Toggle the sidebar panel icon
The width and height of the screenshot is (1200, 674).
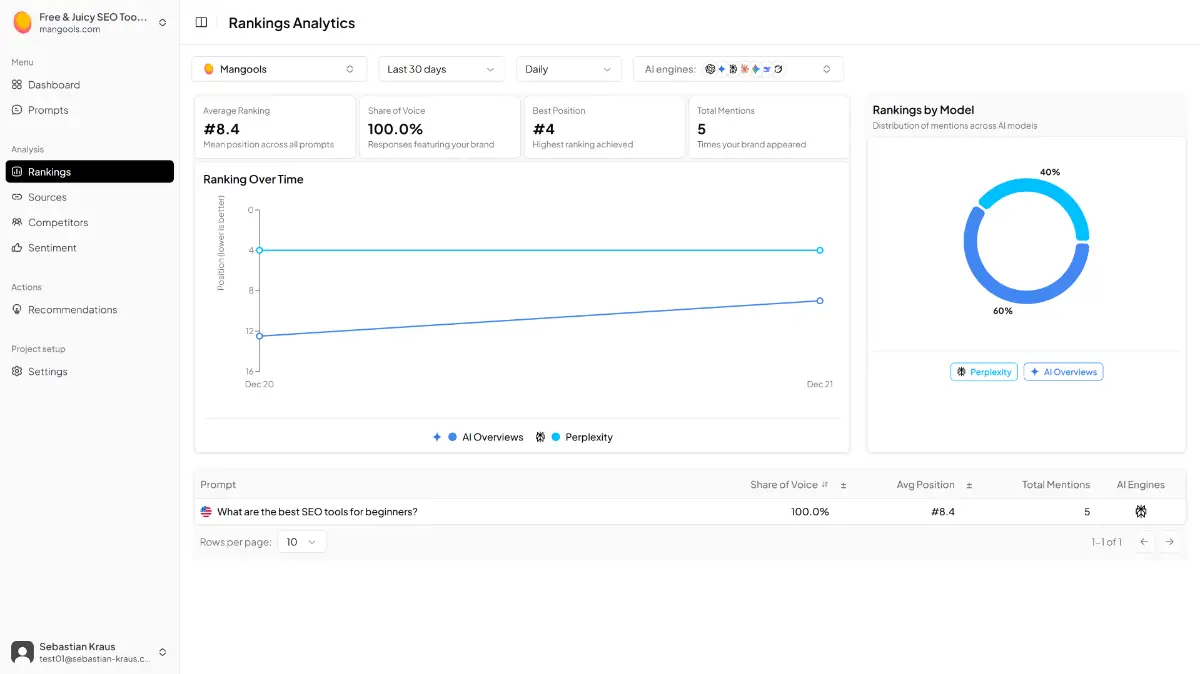pos(201,23)
